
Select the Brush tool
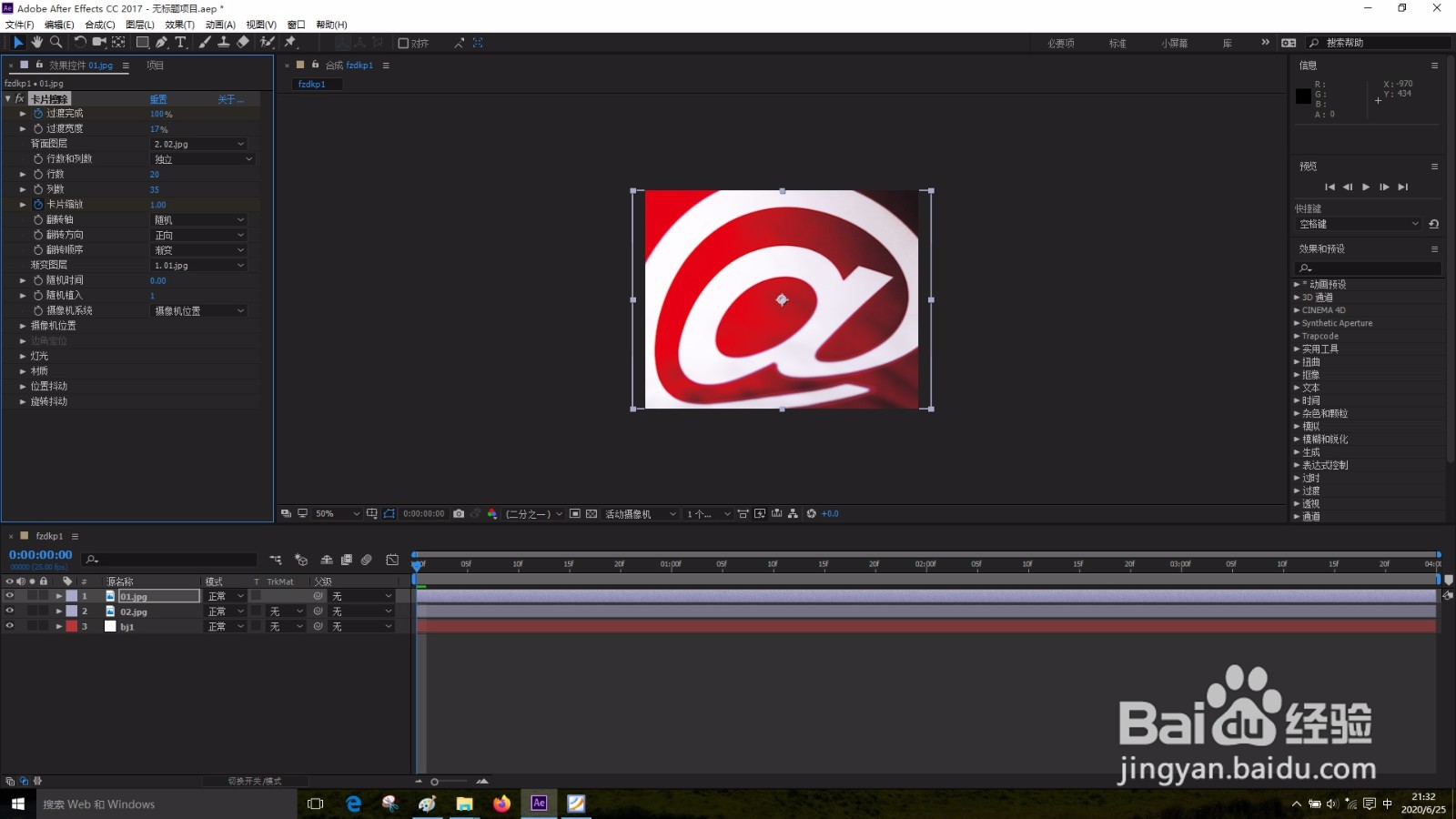[x=206, y=42]
